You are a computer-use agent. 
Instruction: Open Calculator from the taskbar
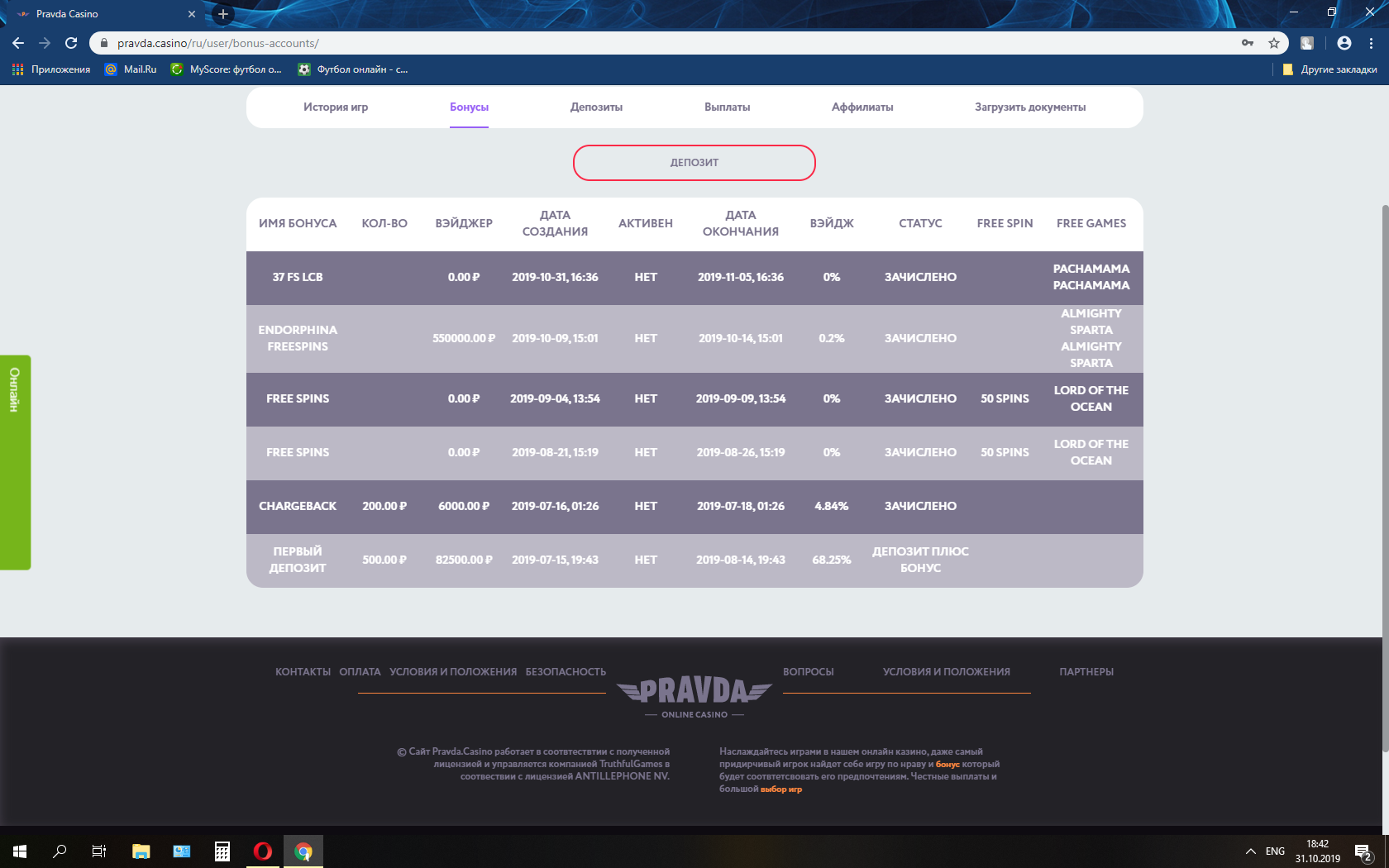222,851
